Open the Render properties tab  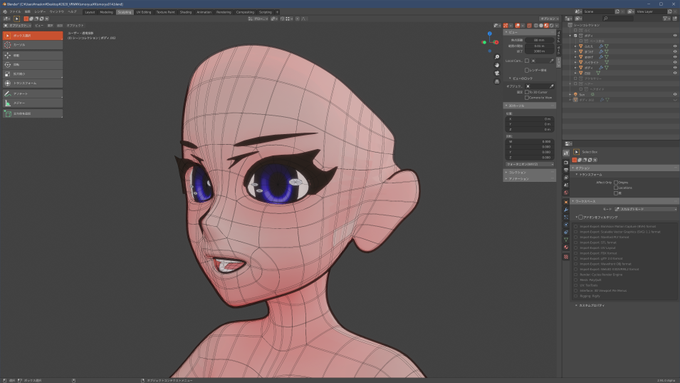pos(566,163)
